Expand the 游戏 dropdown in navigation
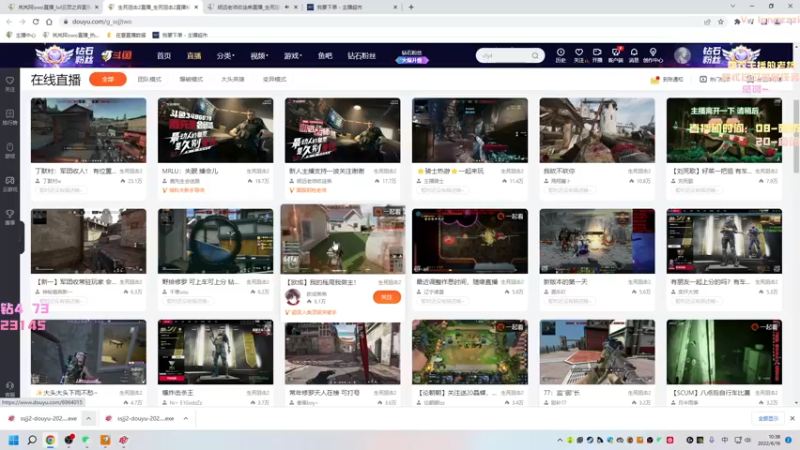800x450 pixels. pos(293,56)
